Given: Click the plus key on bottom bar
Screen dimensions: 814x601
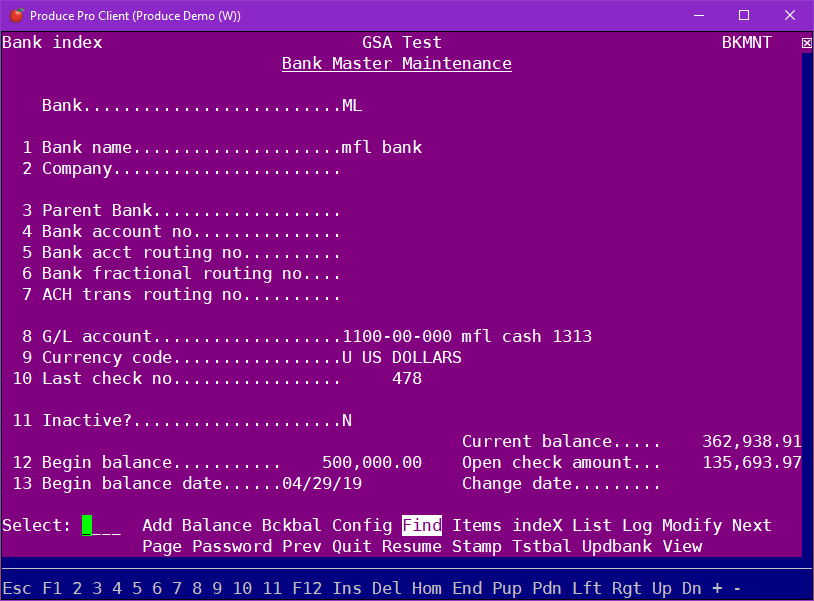Looking at the screenshot, I should 717,589.
